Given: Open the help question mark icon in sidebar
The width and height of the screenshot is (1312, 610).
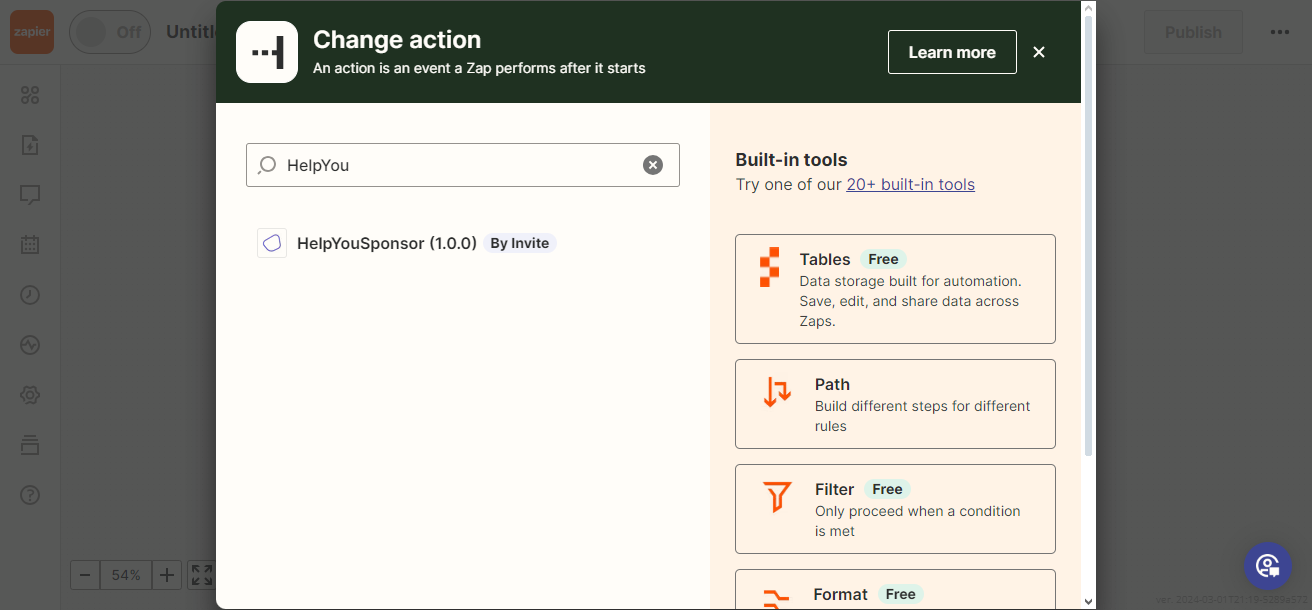Looking at the screenshot, I should [x=30, y=495].
